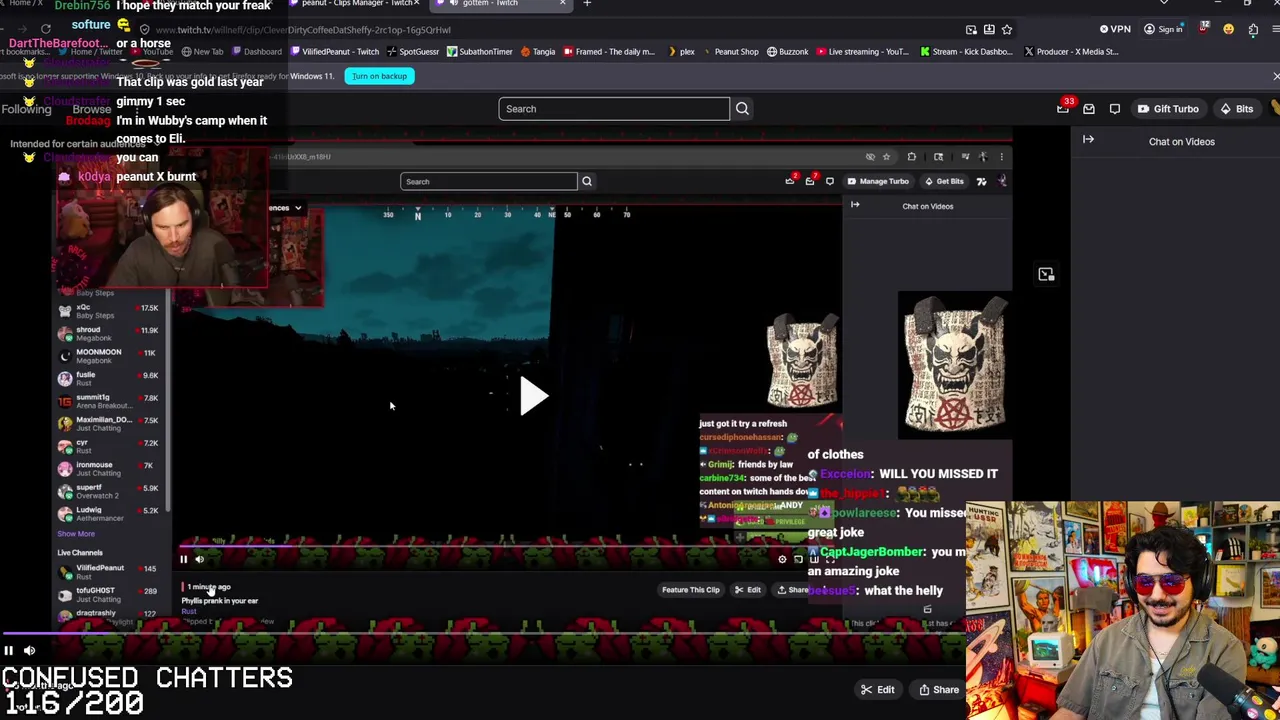The image size is (1280, 720).
Task: Open Producer - X Media Studio bookmark
Action: pyautogui.click(x=1071, y=52)
